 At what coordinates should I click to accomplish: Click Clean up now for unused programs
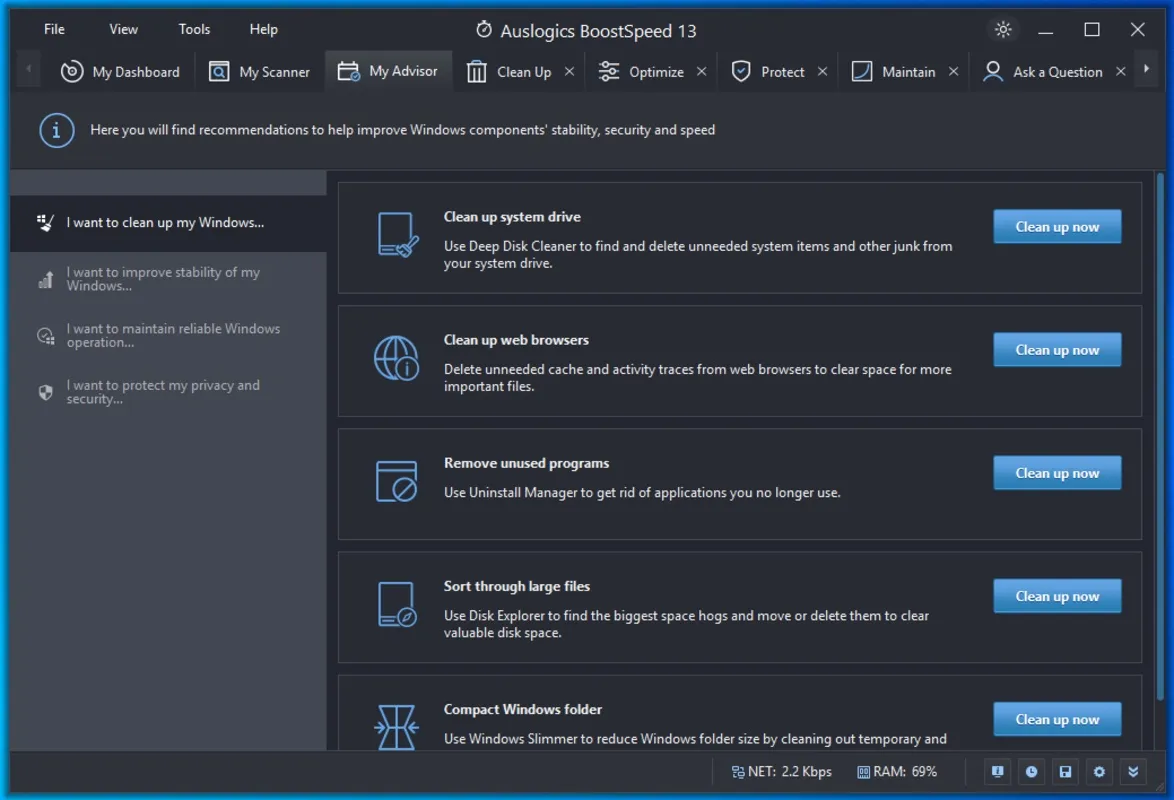coord(1057,473)
